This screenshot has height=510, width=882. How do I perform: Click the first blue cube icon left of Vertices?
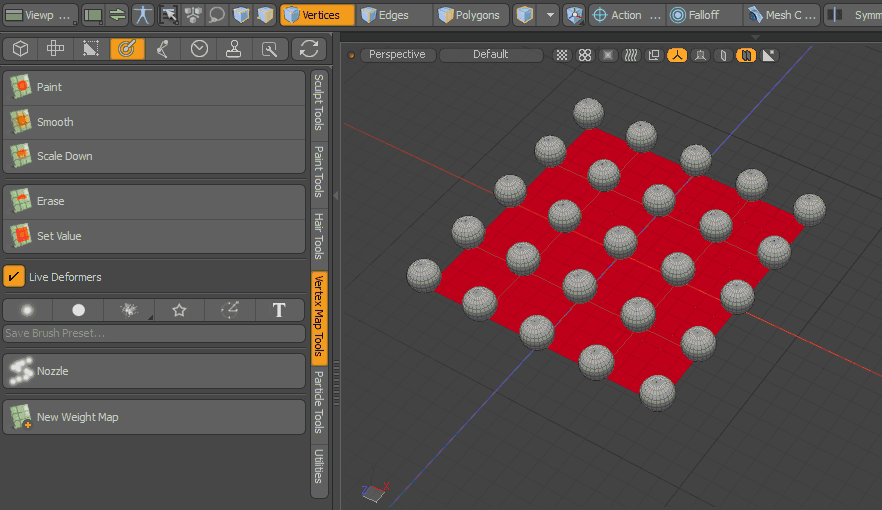pos(241,15)
